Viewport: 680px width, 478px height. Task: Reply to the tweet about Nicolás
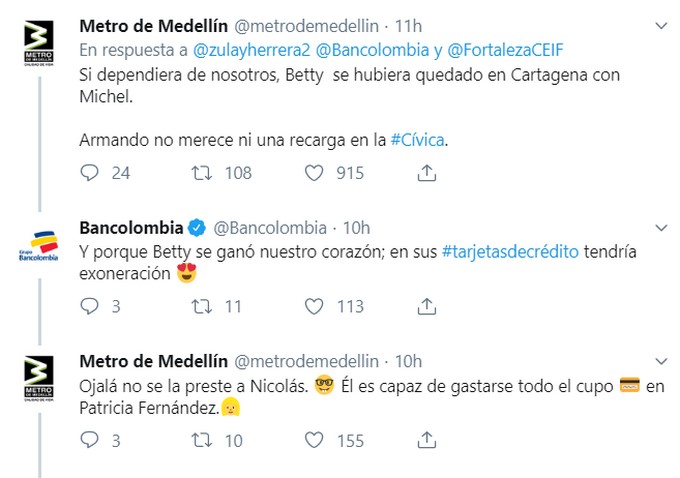(90, 440)
